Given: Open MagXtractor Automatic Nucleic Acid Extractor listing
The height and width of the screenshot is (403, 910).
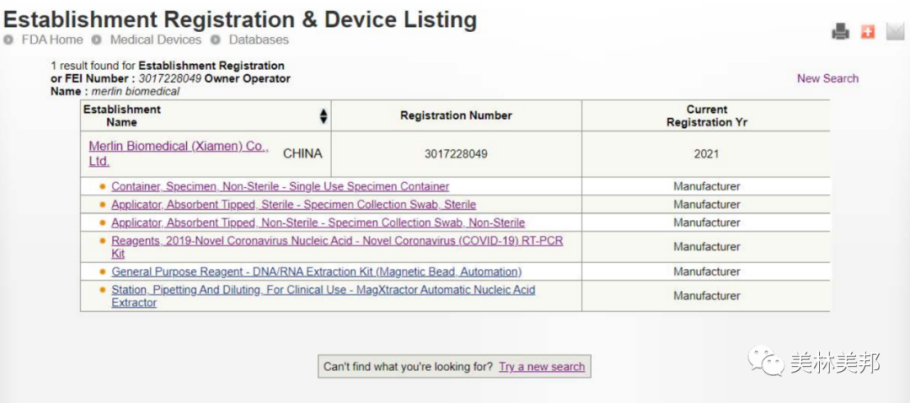Looking at the screenshot, I should click(x=323, y=290).
